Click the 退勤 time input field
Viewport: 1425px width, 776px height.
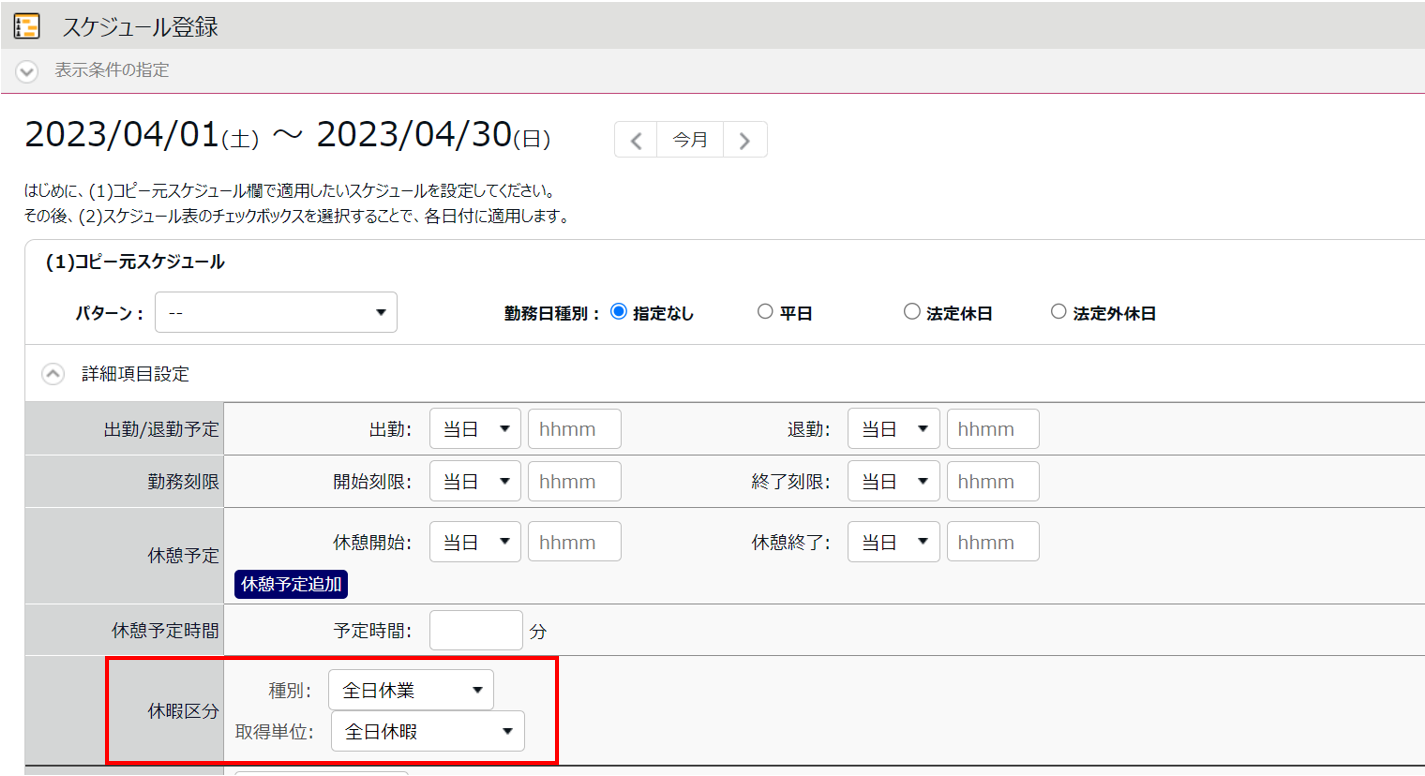click(993, 429)
